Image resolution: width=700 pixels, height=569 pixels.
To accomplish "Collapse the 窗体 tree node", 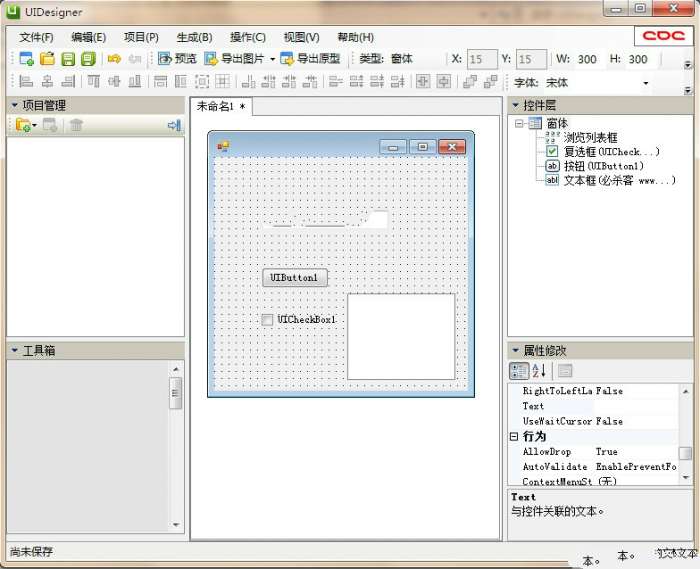I will coord(520,123).
